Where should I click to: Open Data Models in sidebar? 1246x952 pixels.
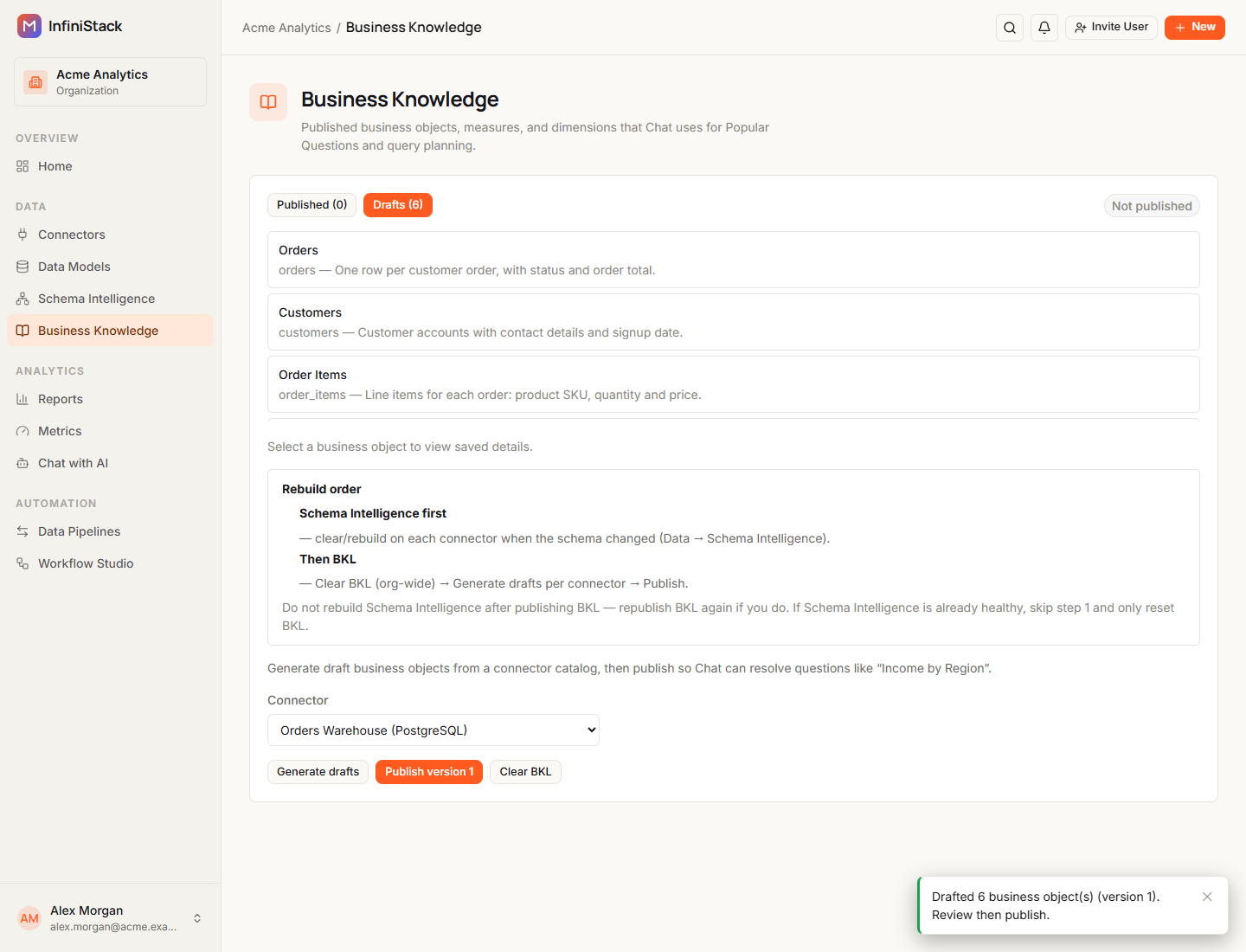pos(110,267)
